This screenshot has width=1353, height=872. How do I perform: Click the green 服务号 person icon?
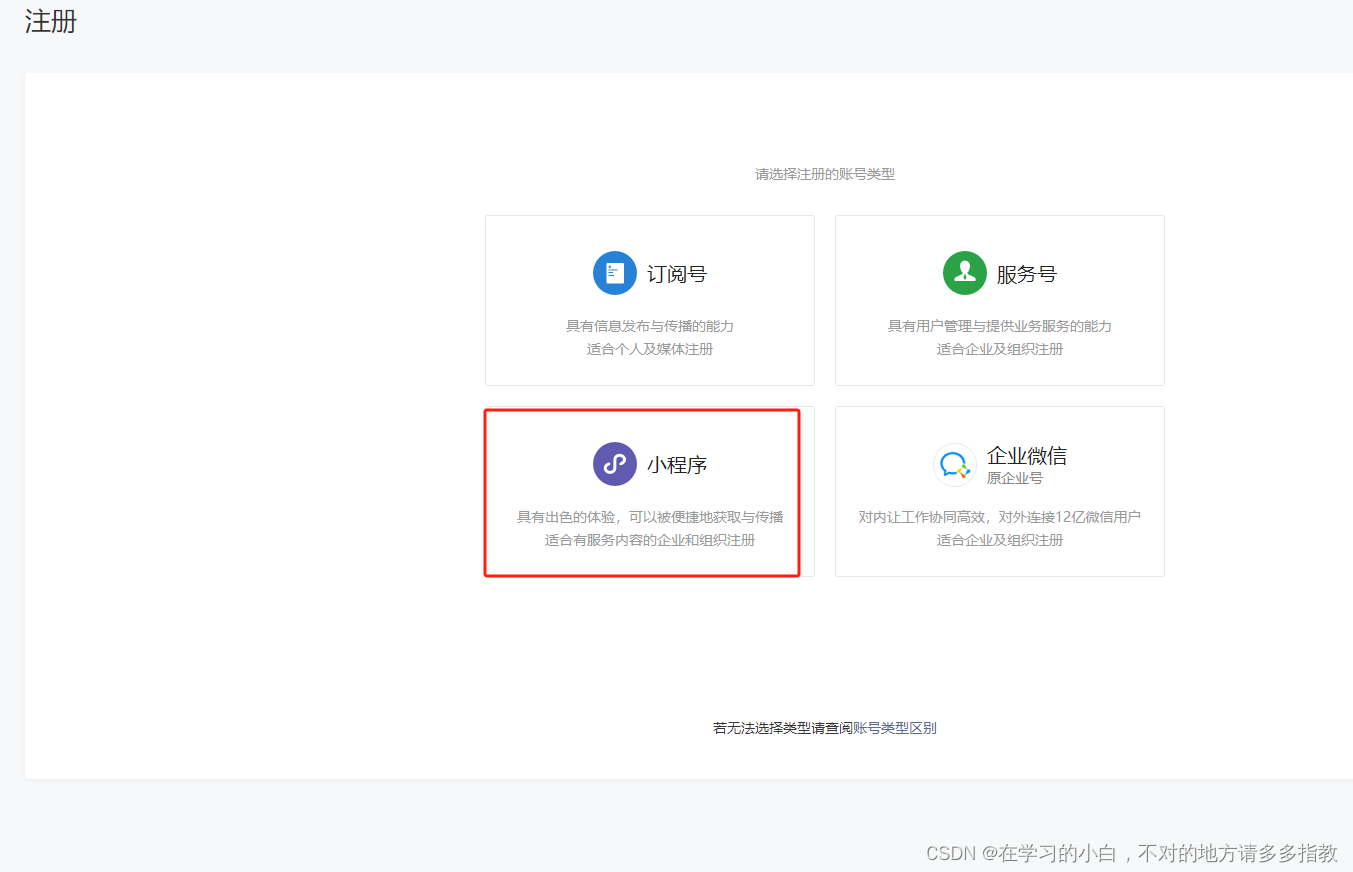[x=965, y=273]
